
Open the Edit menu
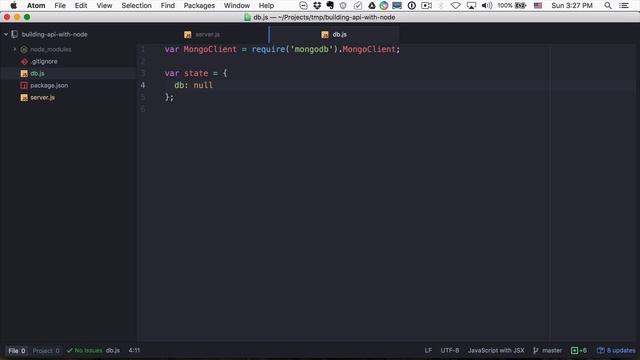[x=81, y=5]
